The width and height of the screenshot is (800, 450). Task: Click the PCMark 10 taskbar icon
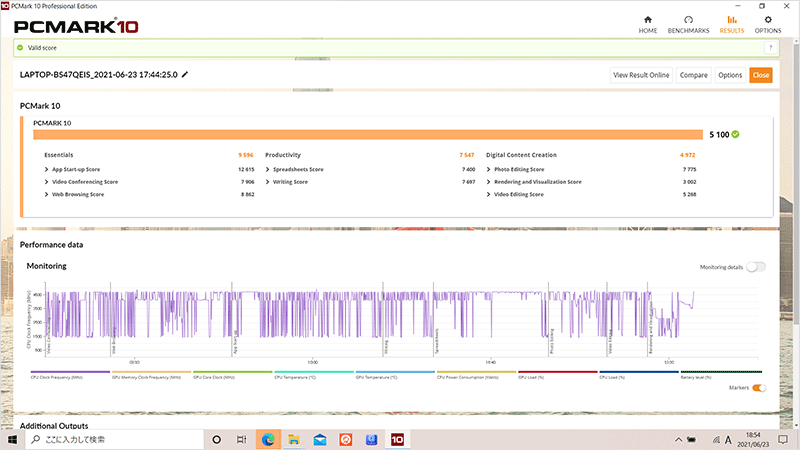(397, 439)
